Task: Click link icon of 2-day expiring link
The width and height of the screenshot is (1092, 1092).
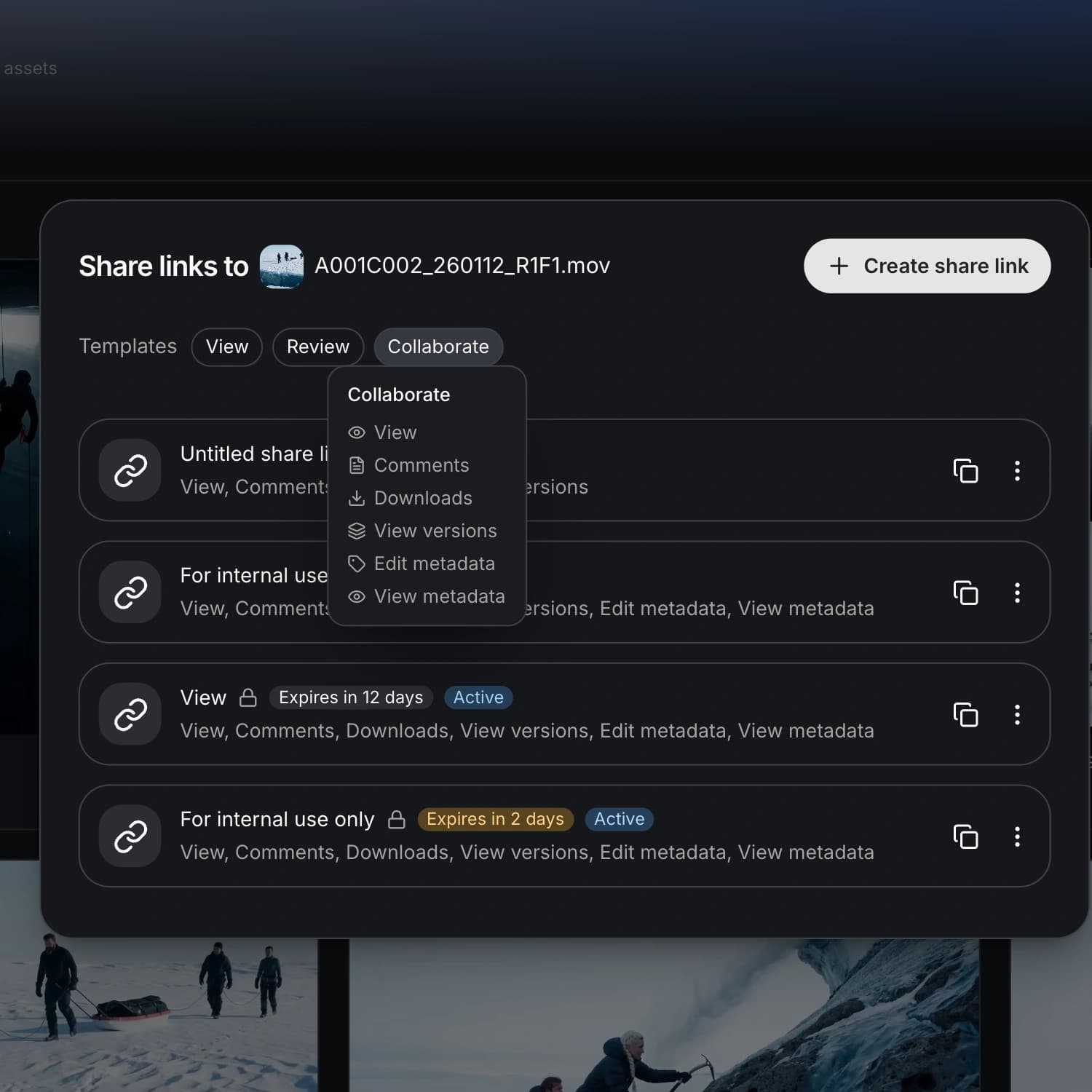Action: [x=130, y=836]
